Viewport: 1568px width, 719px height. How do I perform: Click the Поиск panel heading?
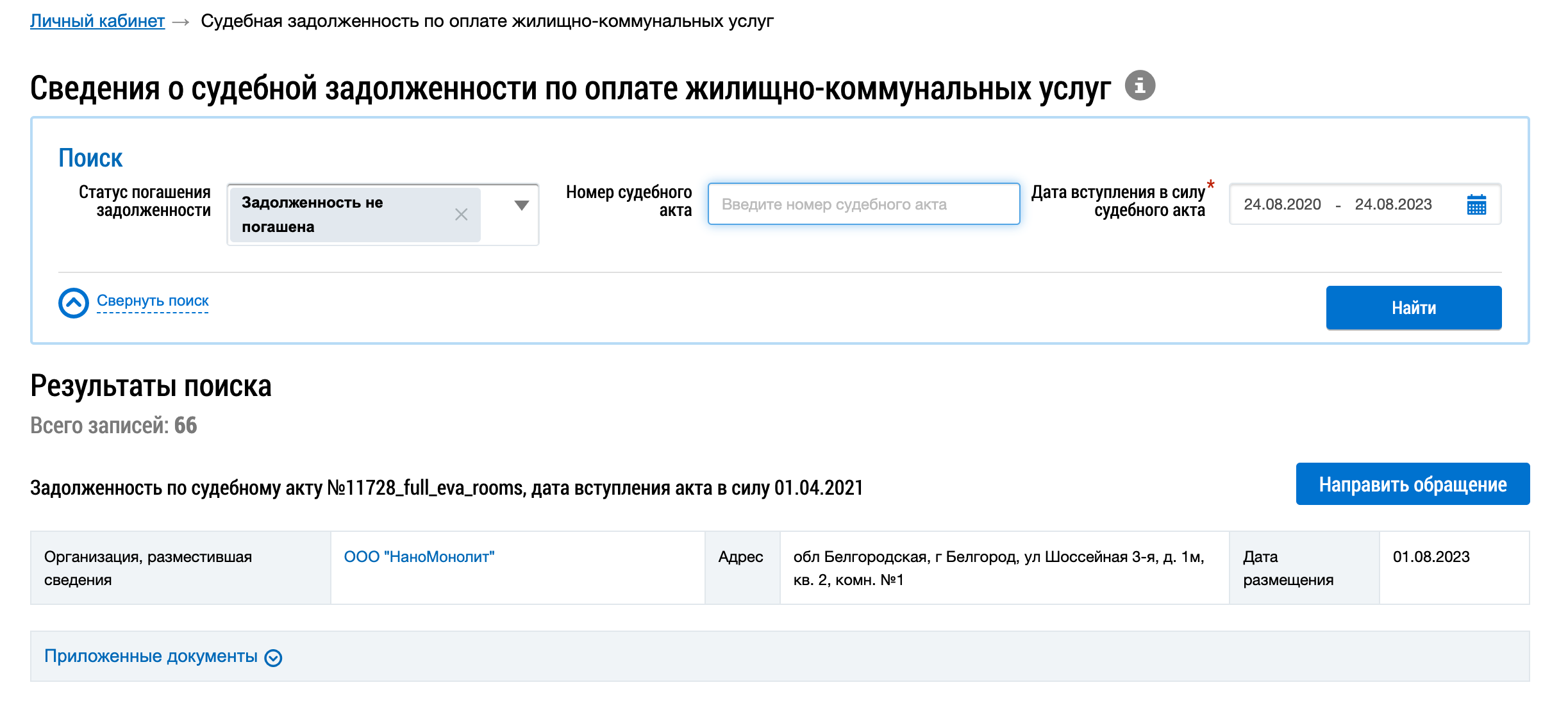(x=90, y=158)
